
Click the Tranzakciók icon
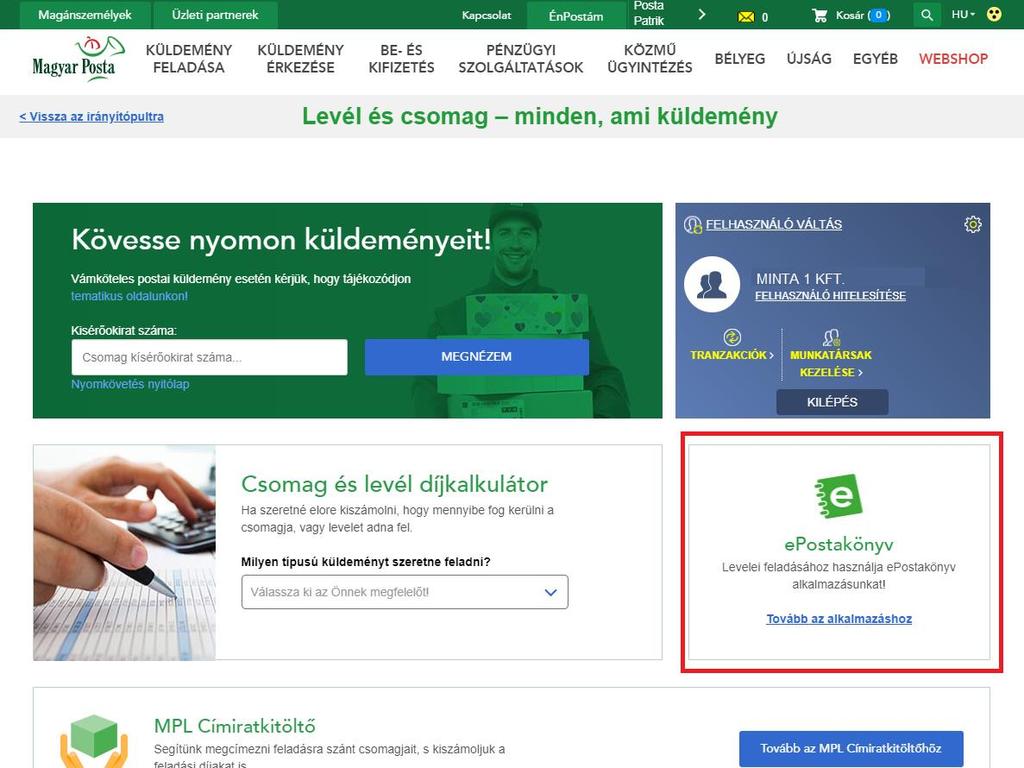pyautogui.click(x=732, y=338)
